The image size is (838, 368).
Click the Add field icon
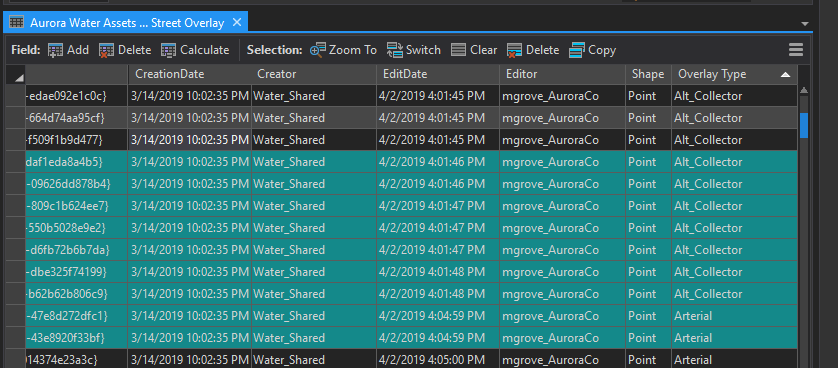pos(56,50)
